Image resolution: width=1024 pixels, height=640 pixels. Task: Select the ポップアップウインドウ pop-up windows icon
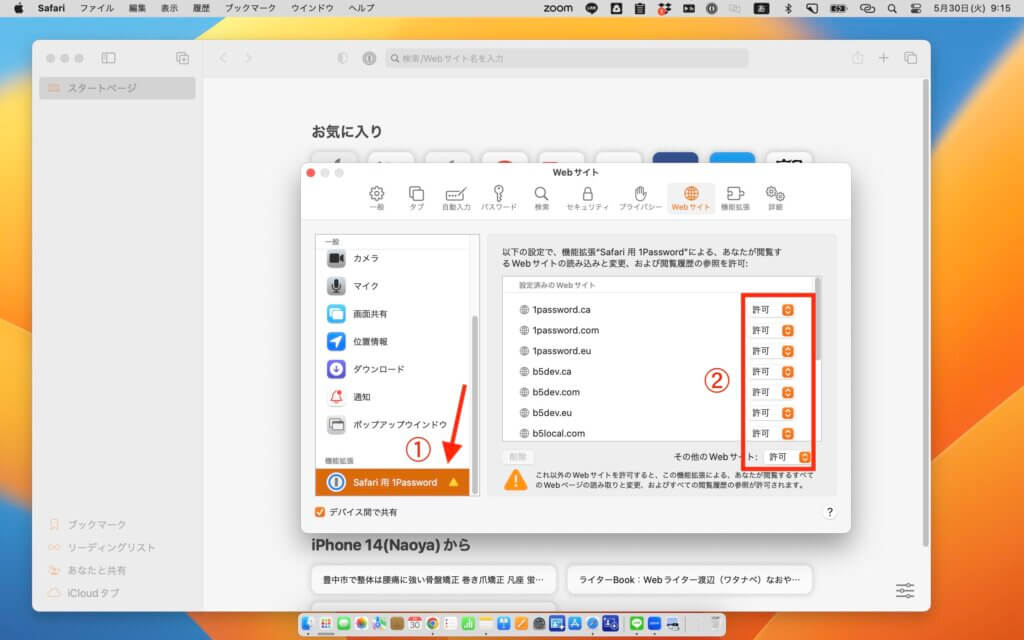click(x=336, y=424)
